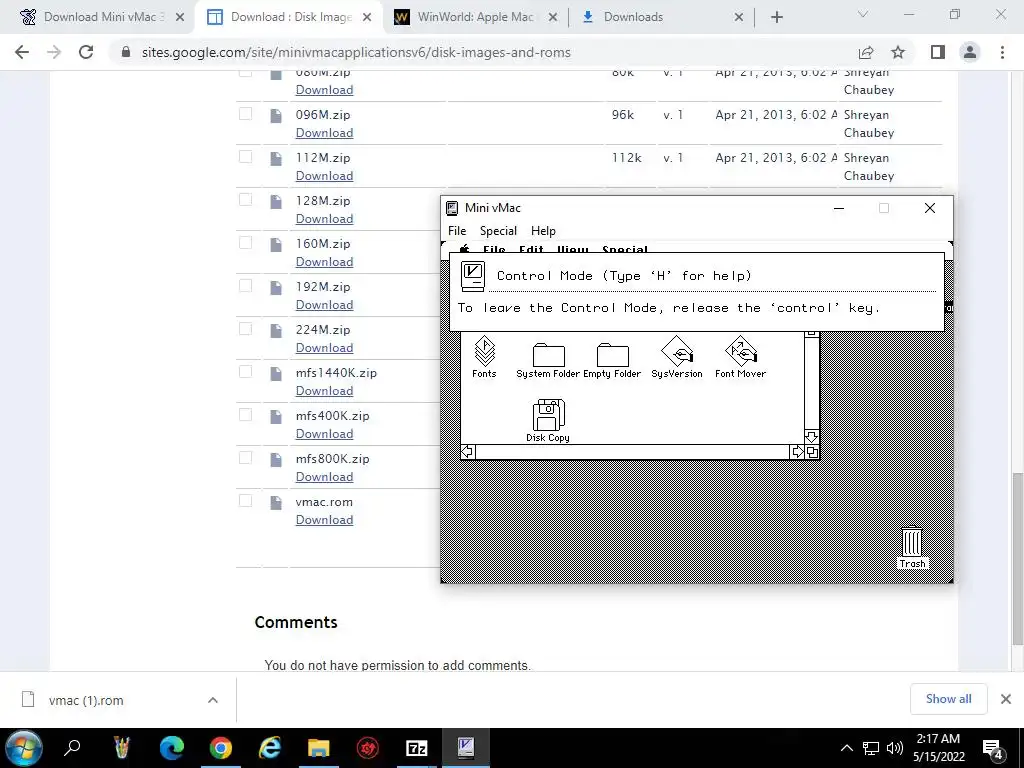The image size is (1024, 768).
Task: Click Chrome back arrow
Action: coord(22,52)
